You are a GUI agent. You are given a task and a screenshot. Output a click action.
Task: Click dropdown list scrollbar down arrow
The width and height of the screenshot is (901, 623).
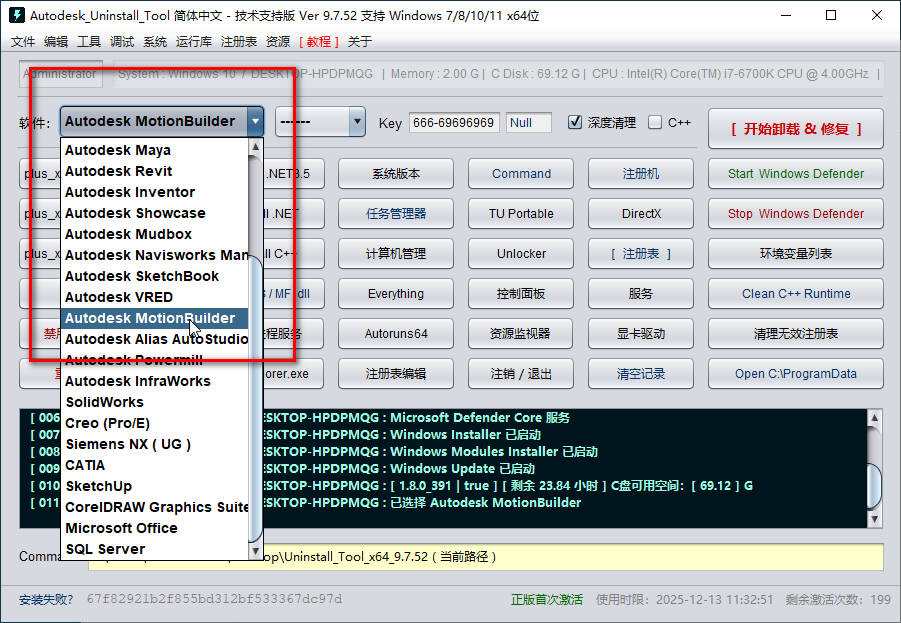256,551
